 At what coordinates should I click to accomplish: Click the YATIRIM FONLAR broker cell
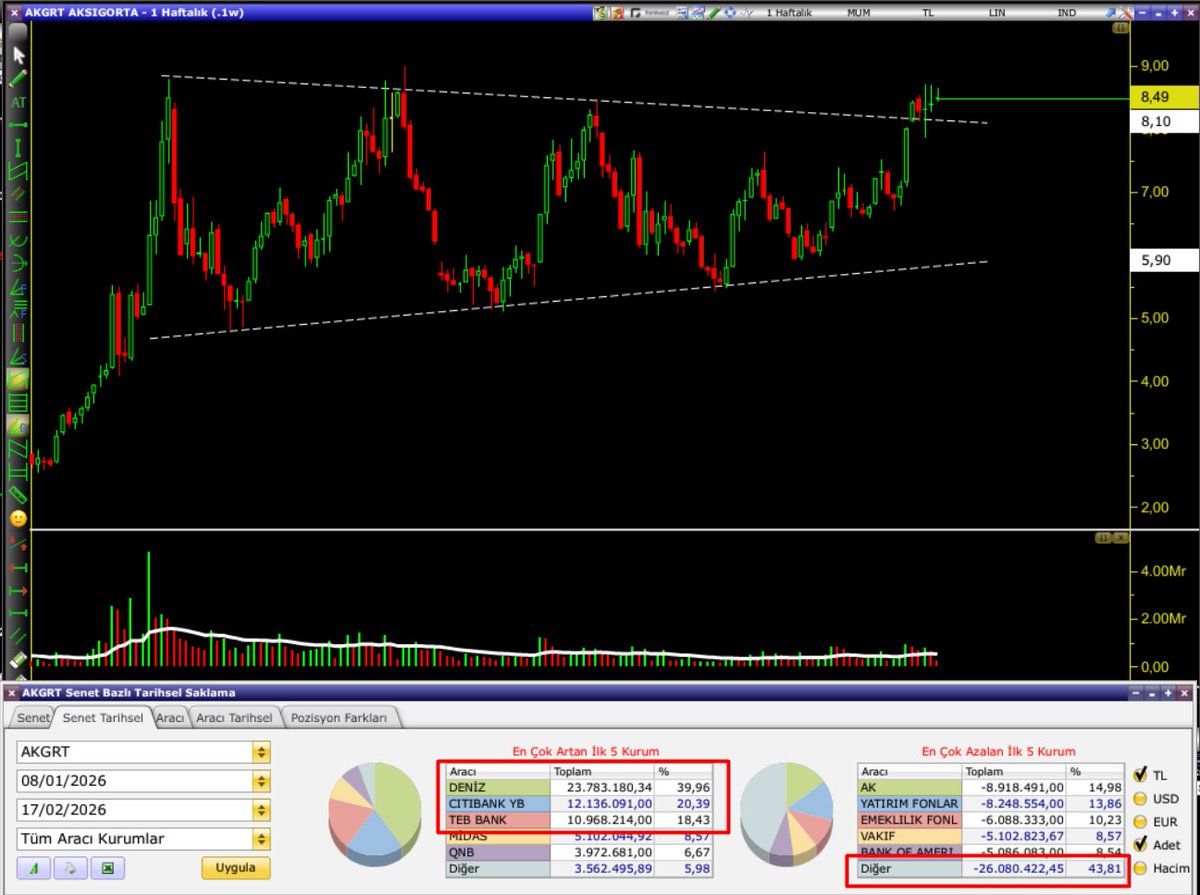(910, 803)
